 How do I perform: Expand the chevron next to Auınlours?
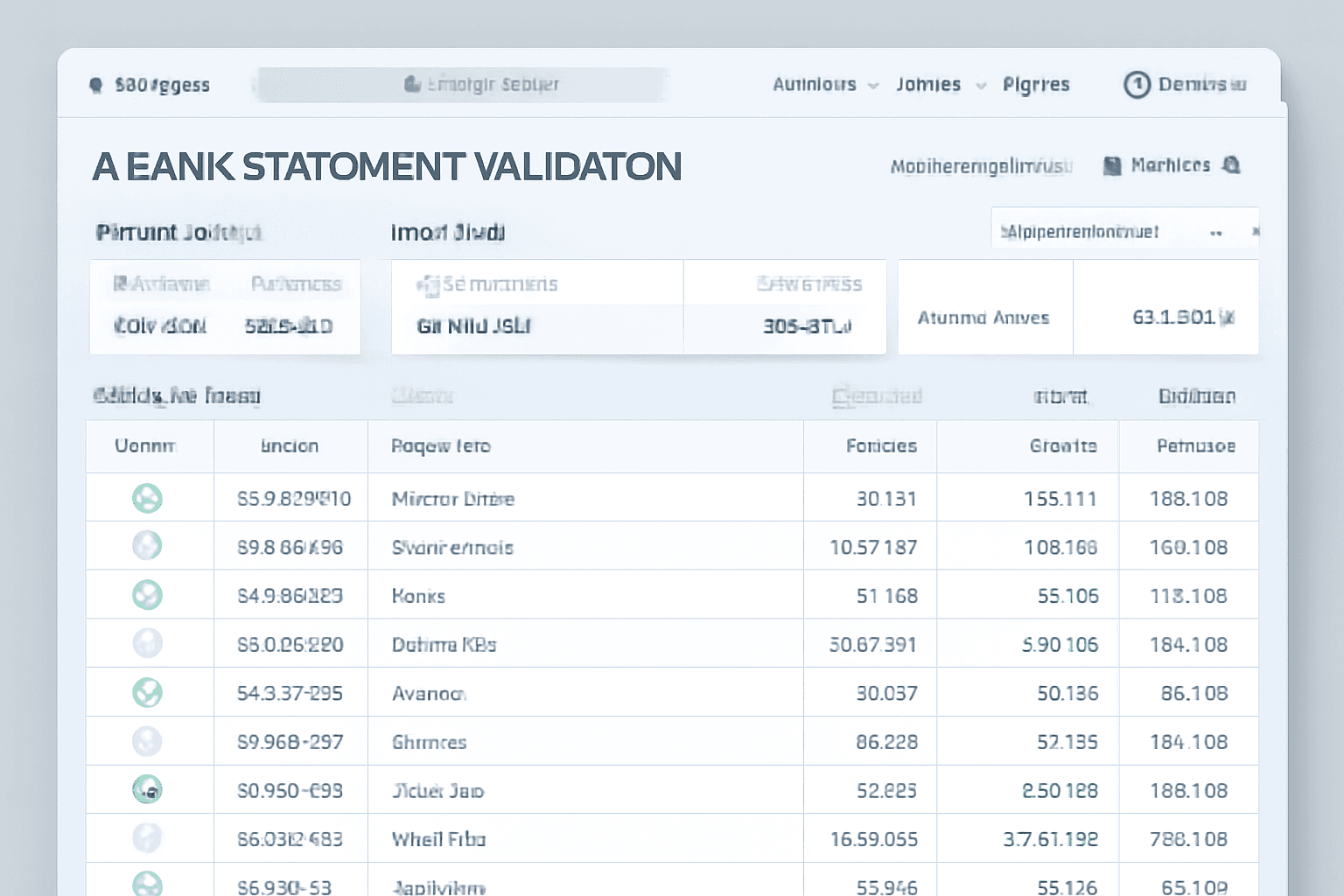873,86
